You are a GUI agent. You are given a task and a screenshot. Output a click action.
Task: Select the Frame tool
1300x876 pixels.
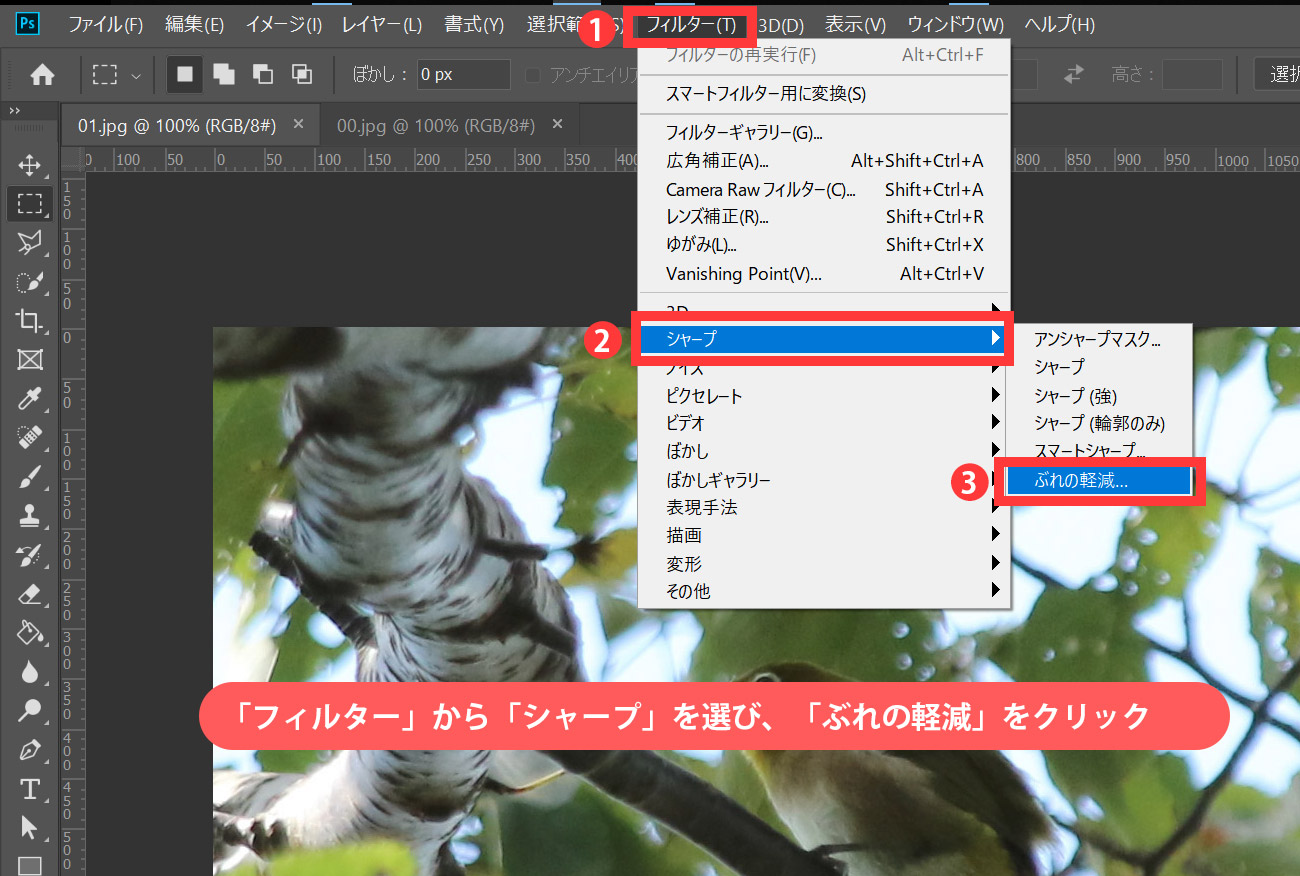pyautogui.click(x=29, y=359)
